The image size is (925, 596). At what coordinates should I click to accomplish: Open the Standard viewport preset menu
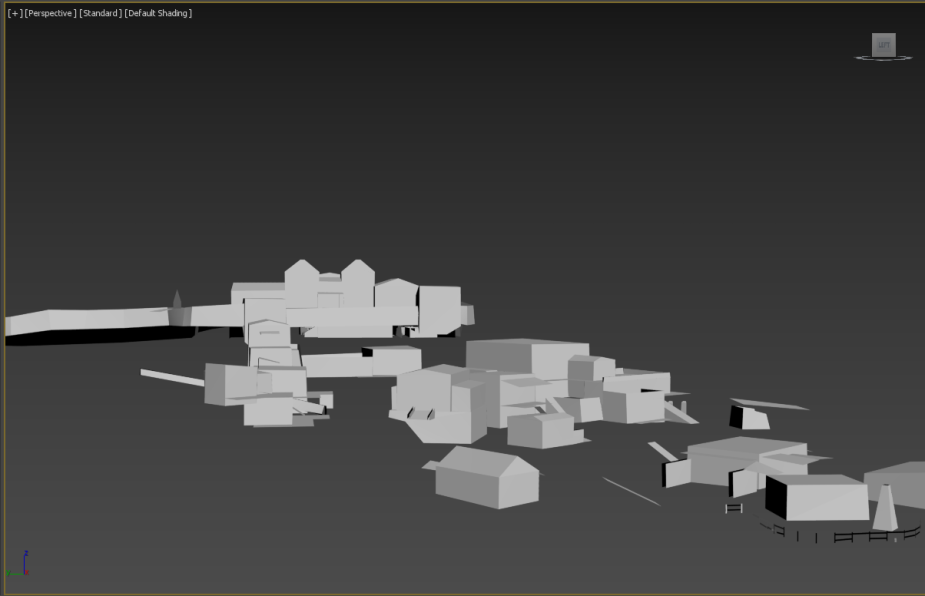tap(100, 13)
